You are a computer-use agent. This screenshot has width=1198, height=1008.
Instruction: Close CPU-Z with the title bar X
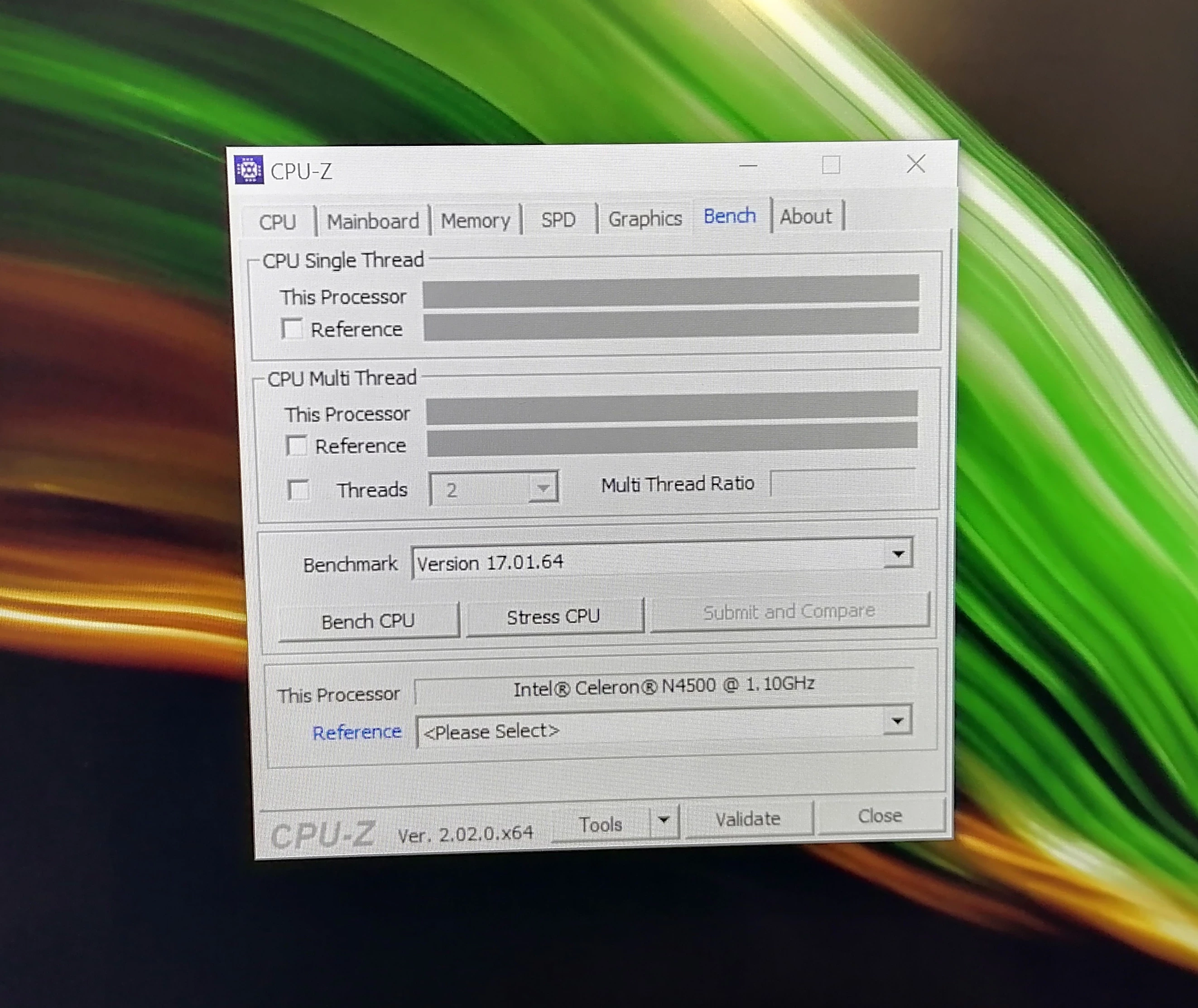[916, 164]
